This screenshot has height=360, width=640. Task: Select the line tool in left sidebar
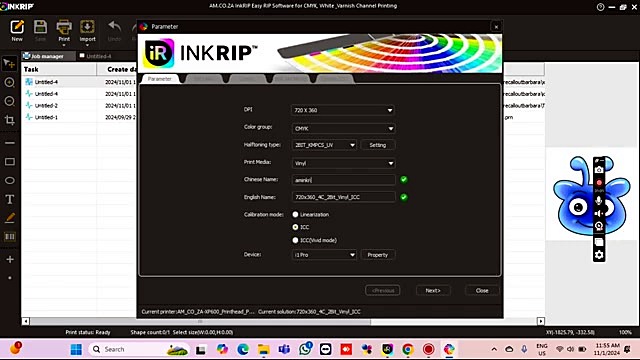coord(10,143)
